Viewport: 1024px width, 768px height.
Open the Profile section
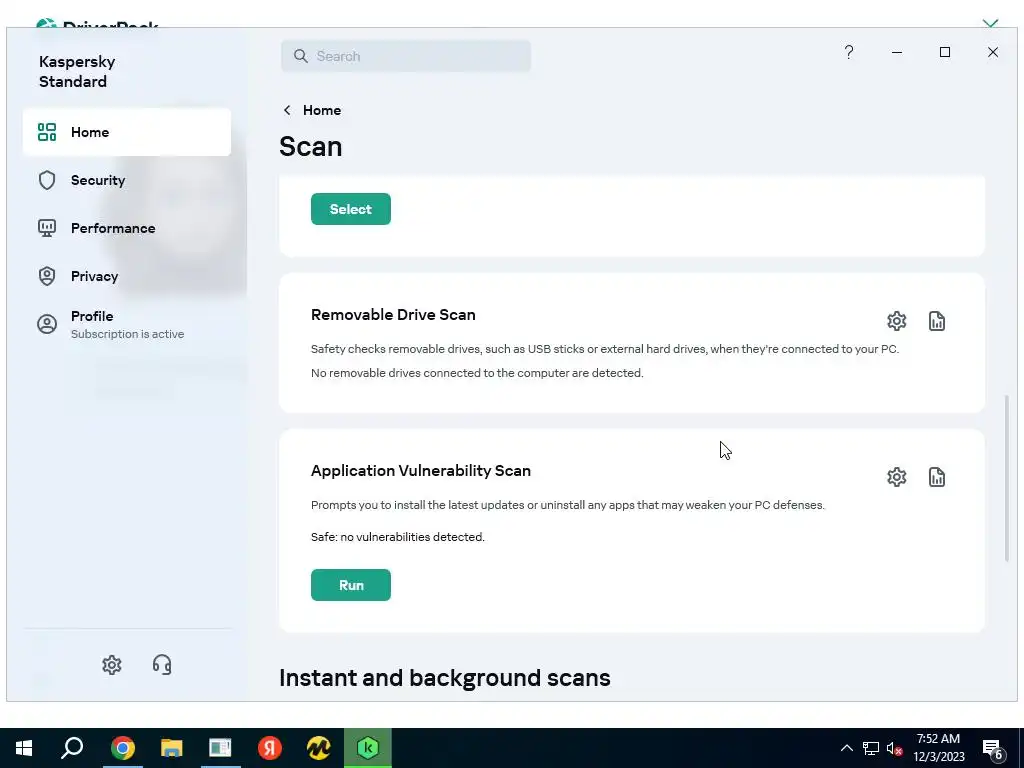(127, 325)
